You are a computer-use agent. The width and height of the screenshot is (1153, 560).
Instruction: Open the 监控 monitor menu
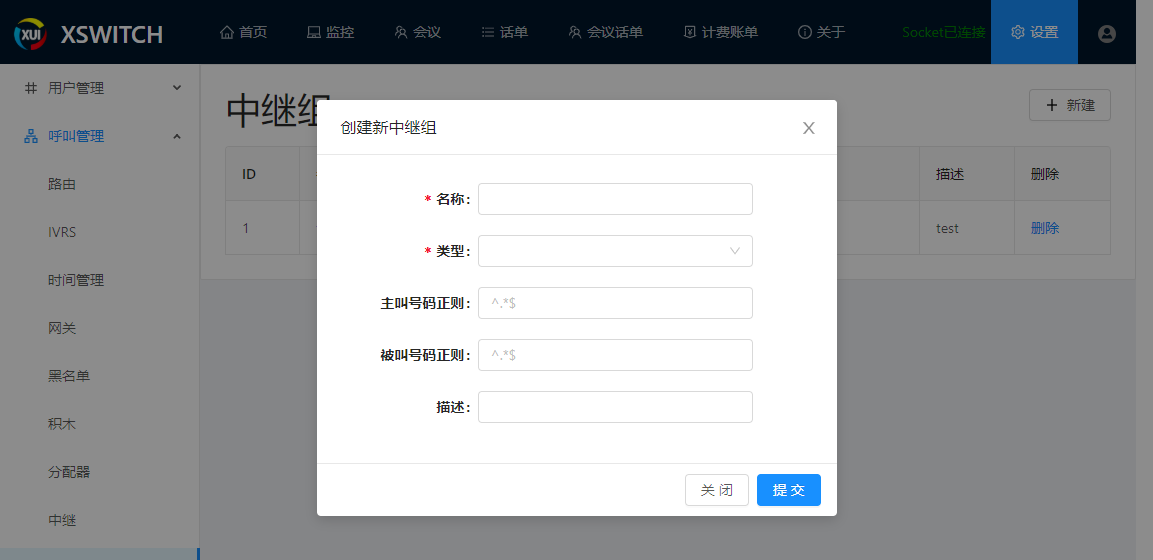click(330, 32)
